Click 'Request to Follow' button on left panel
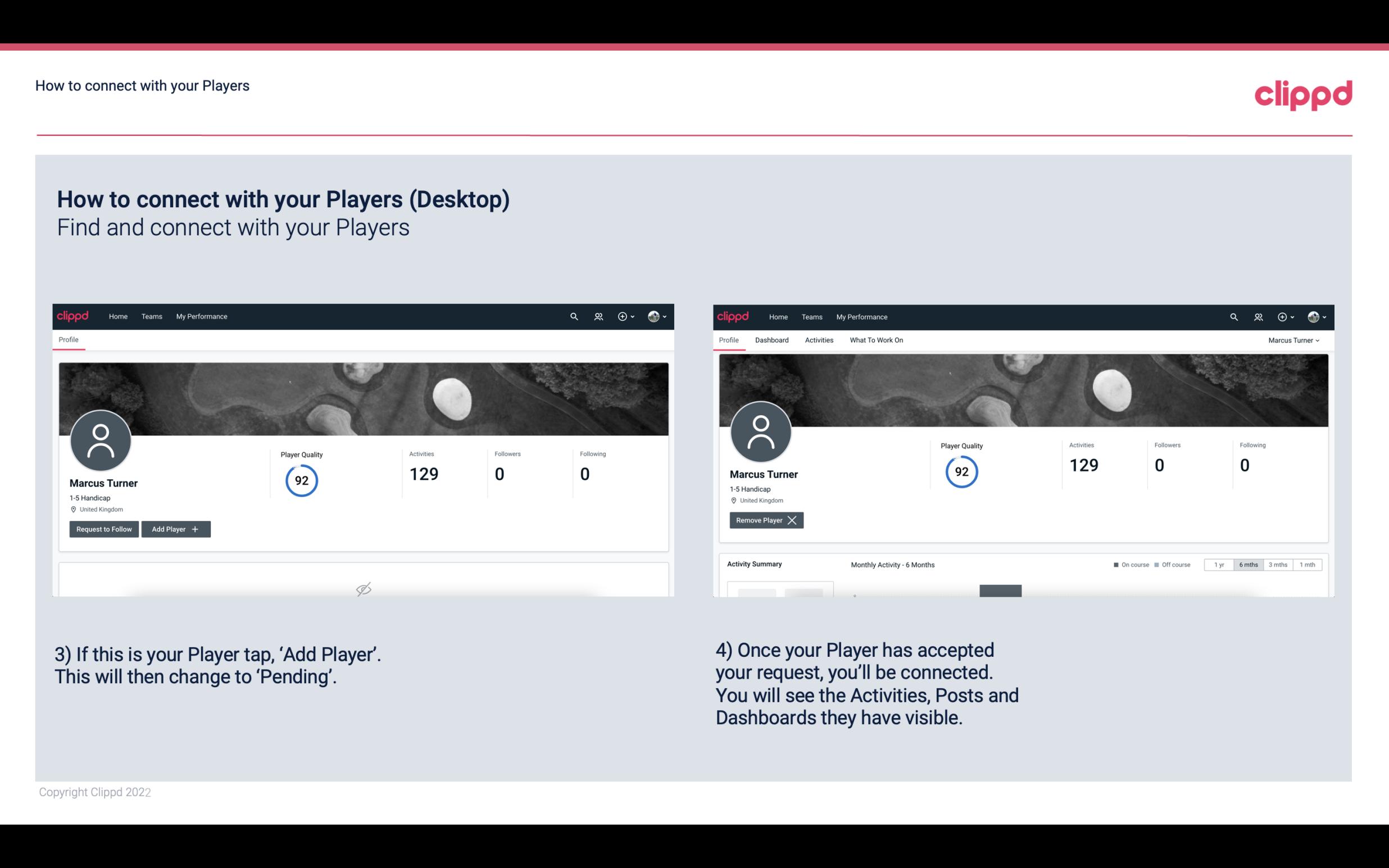Image resolution: width=1389 pixels, height=868 pixels. (103, 529)
